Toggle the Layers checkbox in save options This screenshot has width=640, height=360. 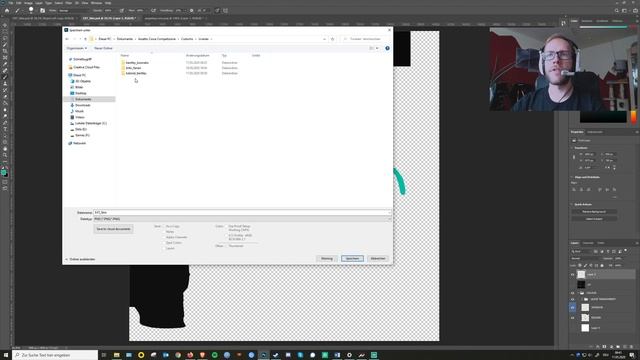[x=164, y=248]
